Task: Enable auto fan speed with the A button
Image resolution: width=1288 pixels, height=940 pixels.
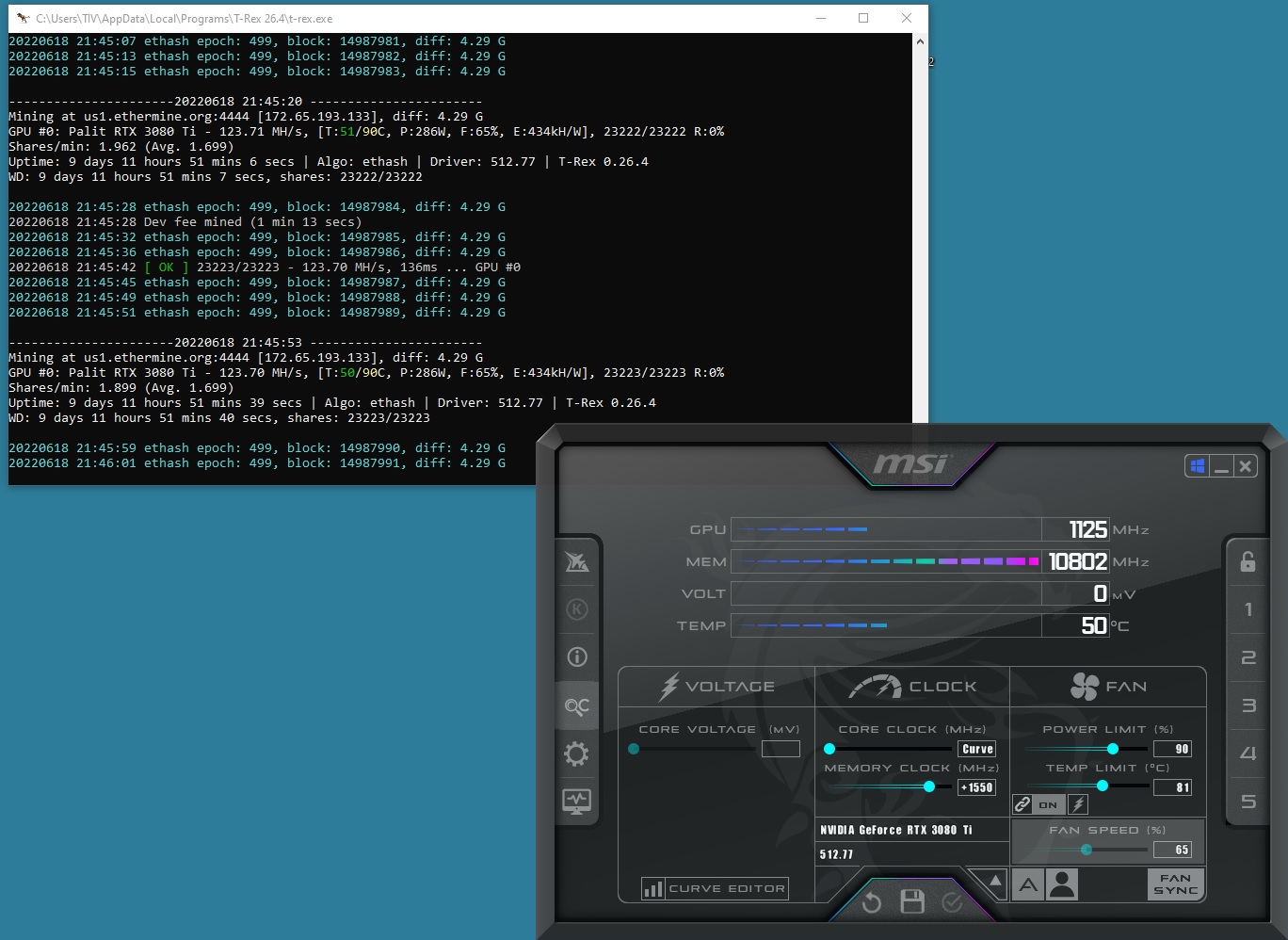Action: pyautogui.click(x=1028, y=885)
